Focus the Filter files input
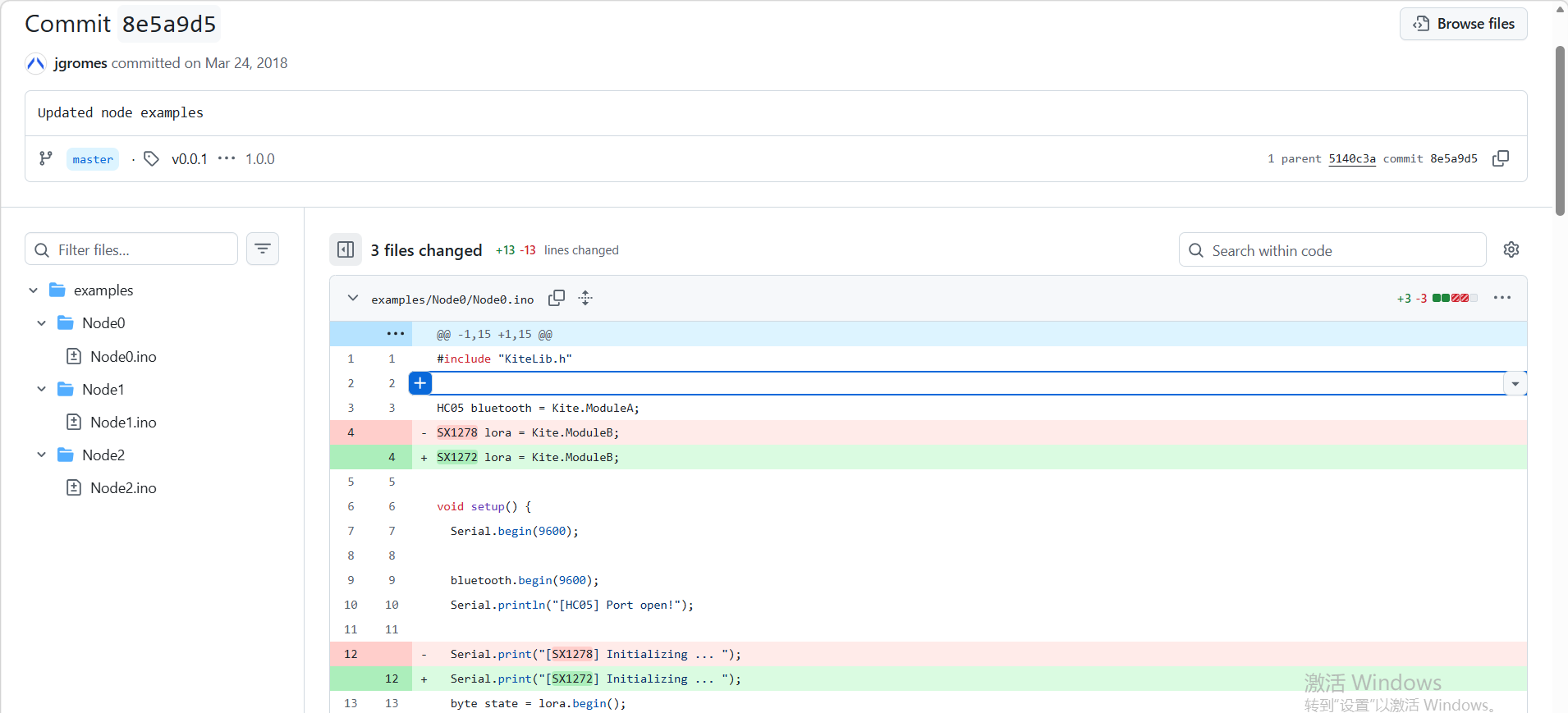Image resolution: width=1568 pixels, height=713 pixels. [131, 249]
